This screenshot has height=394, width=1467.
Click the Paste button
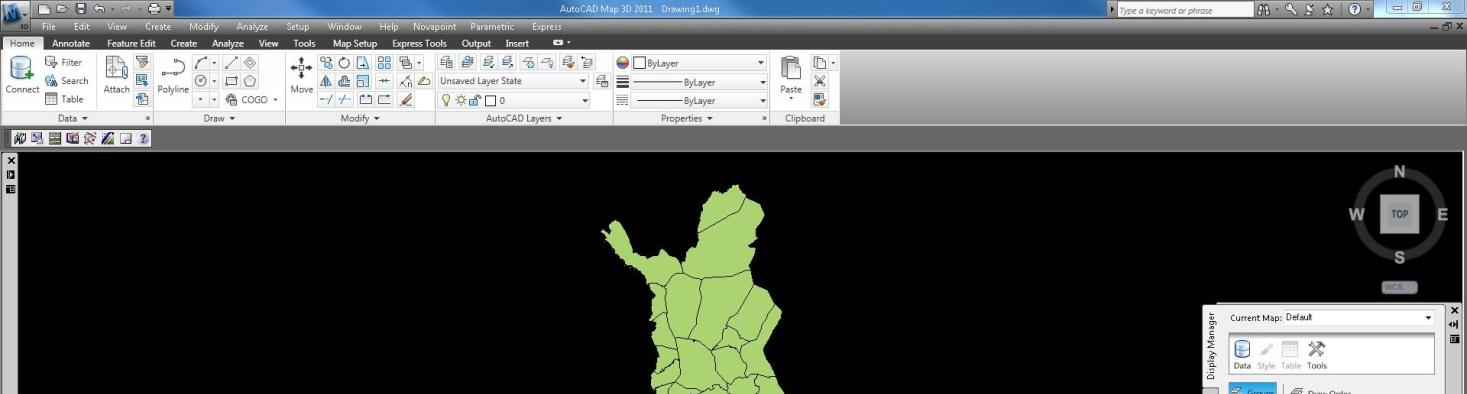click(791, 77)
